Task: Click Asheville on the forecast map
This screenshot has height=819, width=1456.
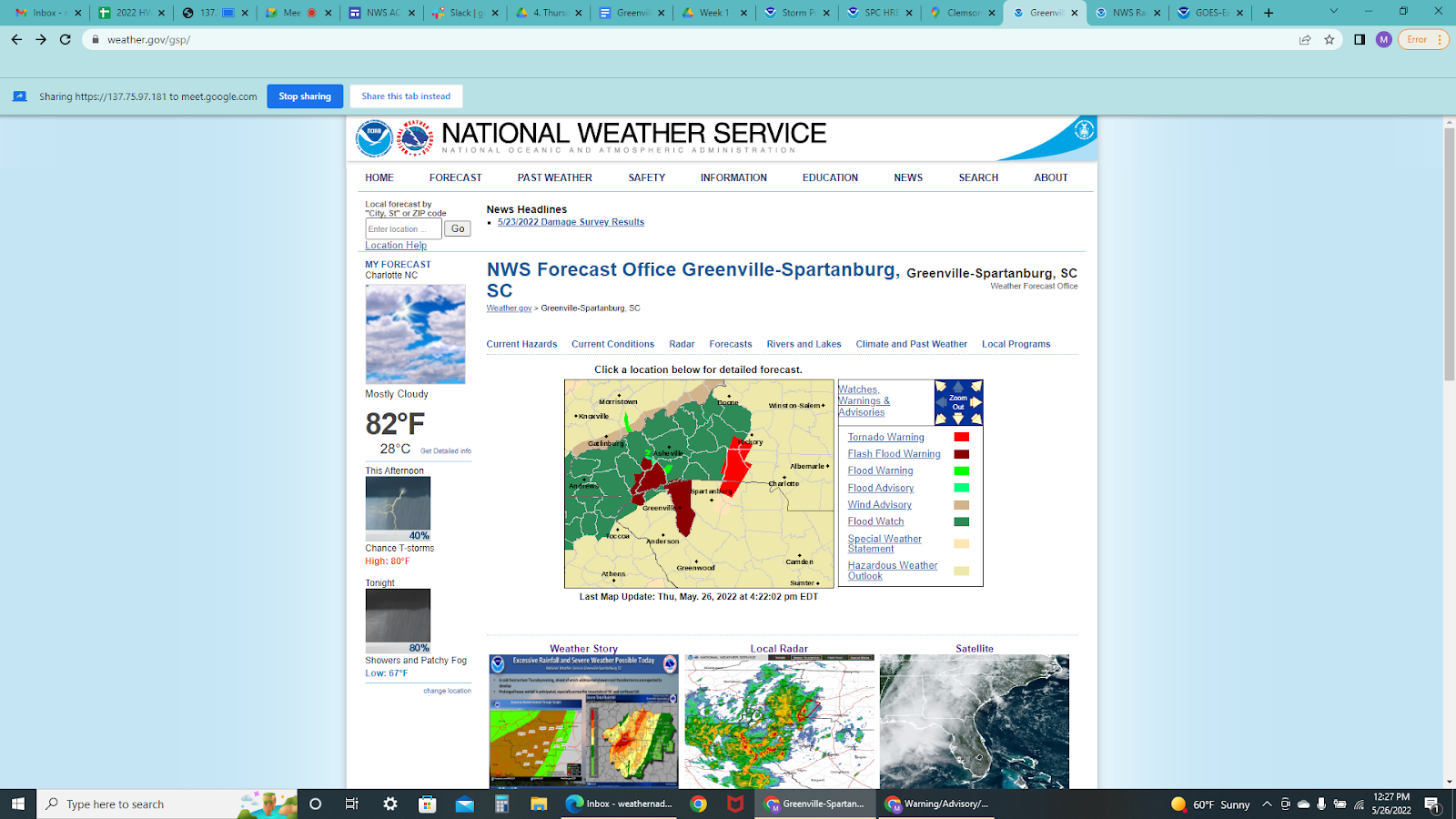Action: pyautogui.click(x=667, y=453)
